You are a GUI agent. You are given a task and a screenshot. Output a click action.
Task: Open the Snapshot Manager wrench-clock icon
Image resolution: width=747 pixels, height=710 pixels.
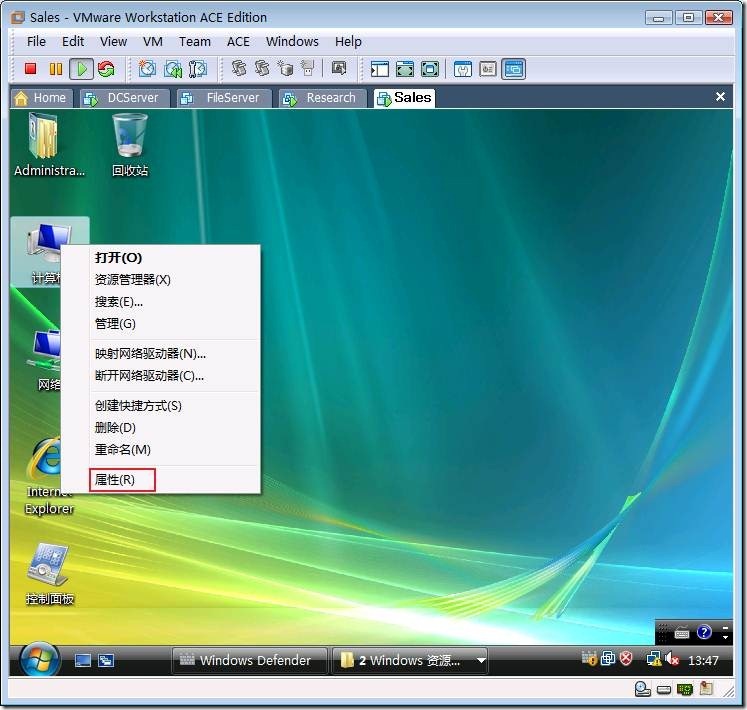tap(197, 69)
